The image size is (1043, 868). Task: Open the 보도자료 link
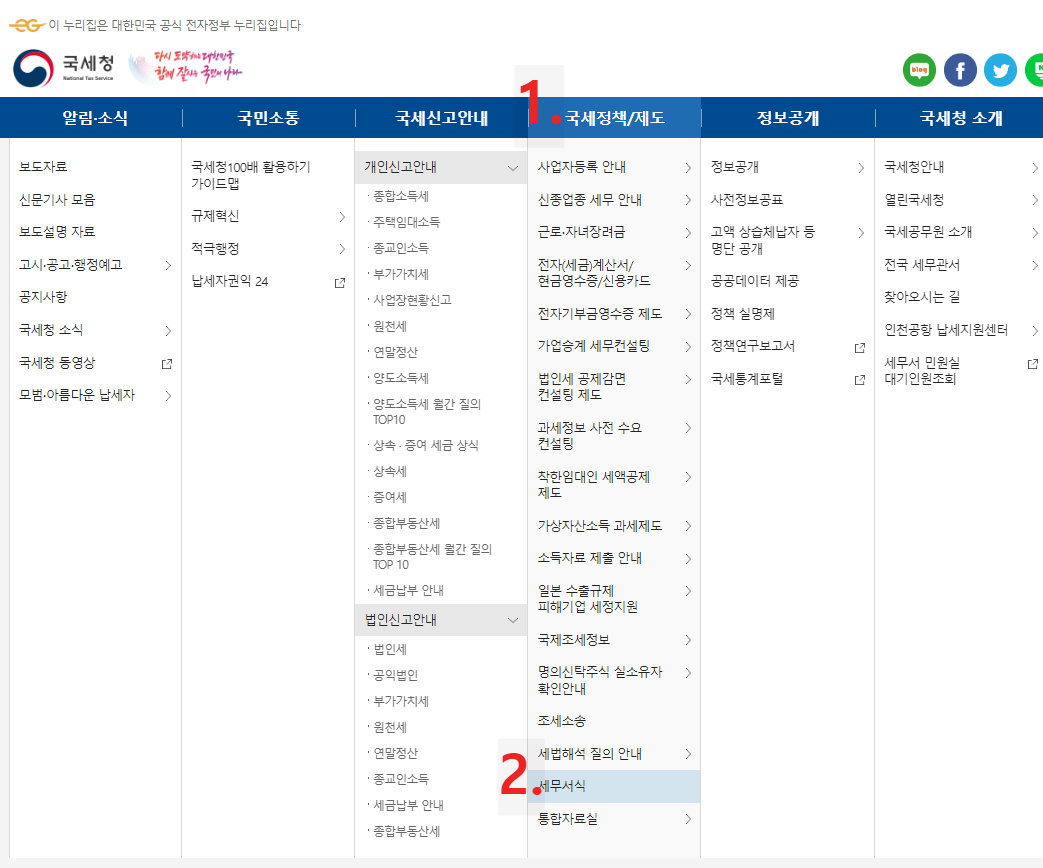point(43,167)
